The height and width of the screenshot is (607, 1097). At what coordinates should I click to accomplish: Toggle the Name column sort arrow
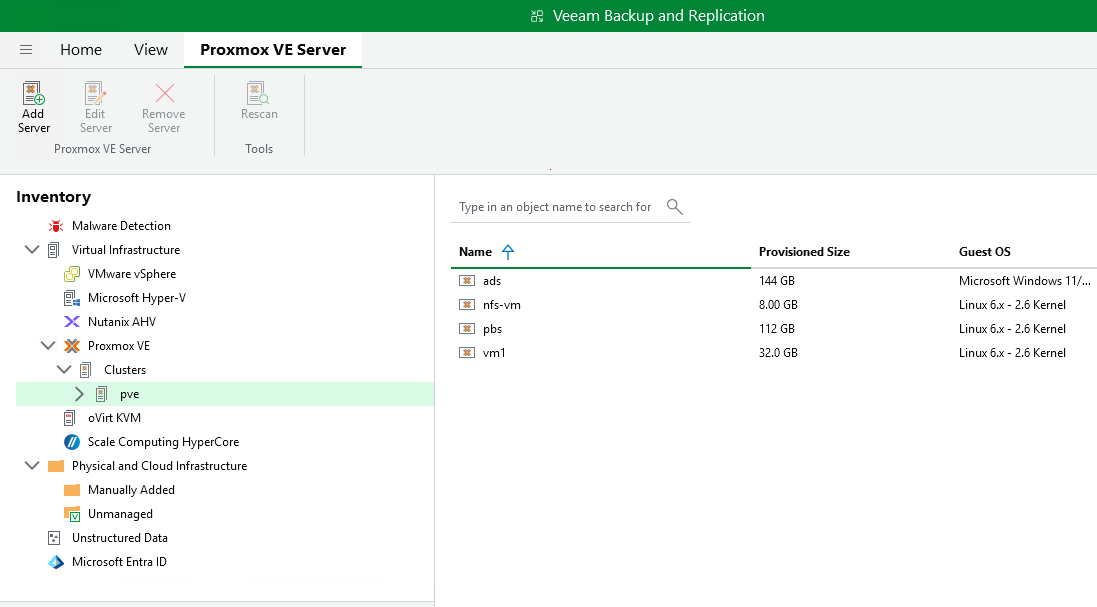[508, 252]
